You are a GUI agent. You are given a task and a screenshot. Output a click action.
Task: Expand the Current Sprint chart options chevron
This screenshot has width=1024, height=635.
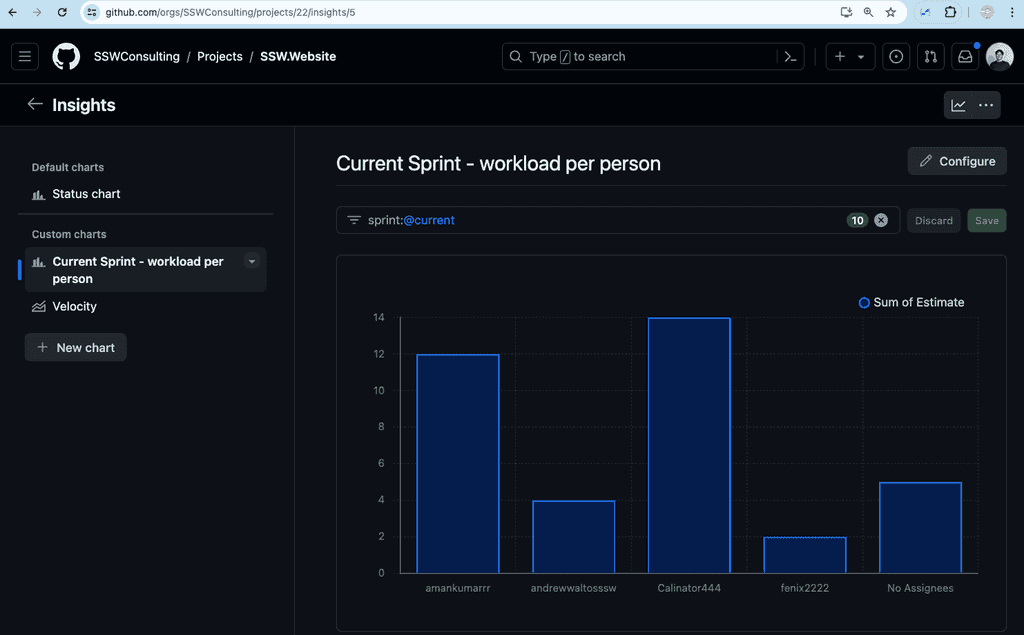[x=251, y=261]
